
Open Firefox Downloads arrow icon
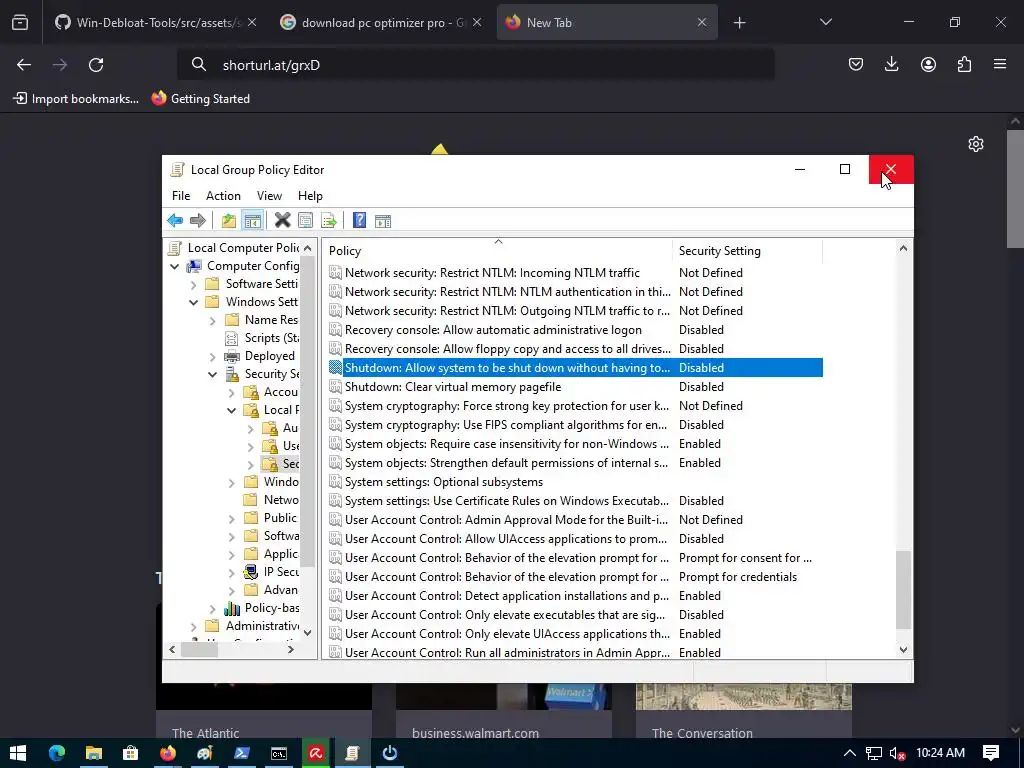click(x=891, y=65)
